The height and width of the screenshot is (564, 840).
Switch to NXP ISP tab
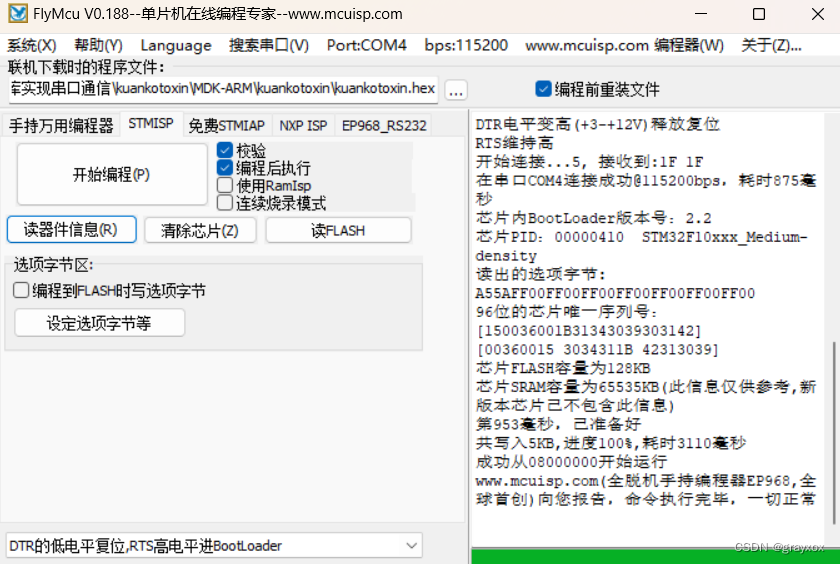pos(303,125)
